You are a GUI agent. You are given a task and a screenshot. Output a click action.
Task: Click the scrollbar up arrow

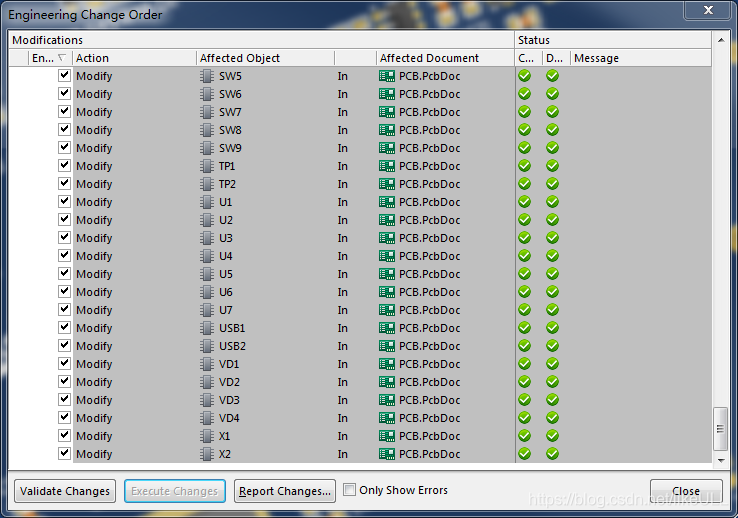pos(721,40)
